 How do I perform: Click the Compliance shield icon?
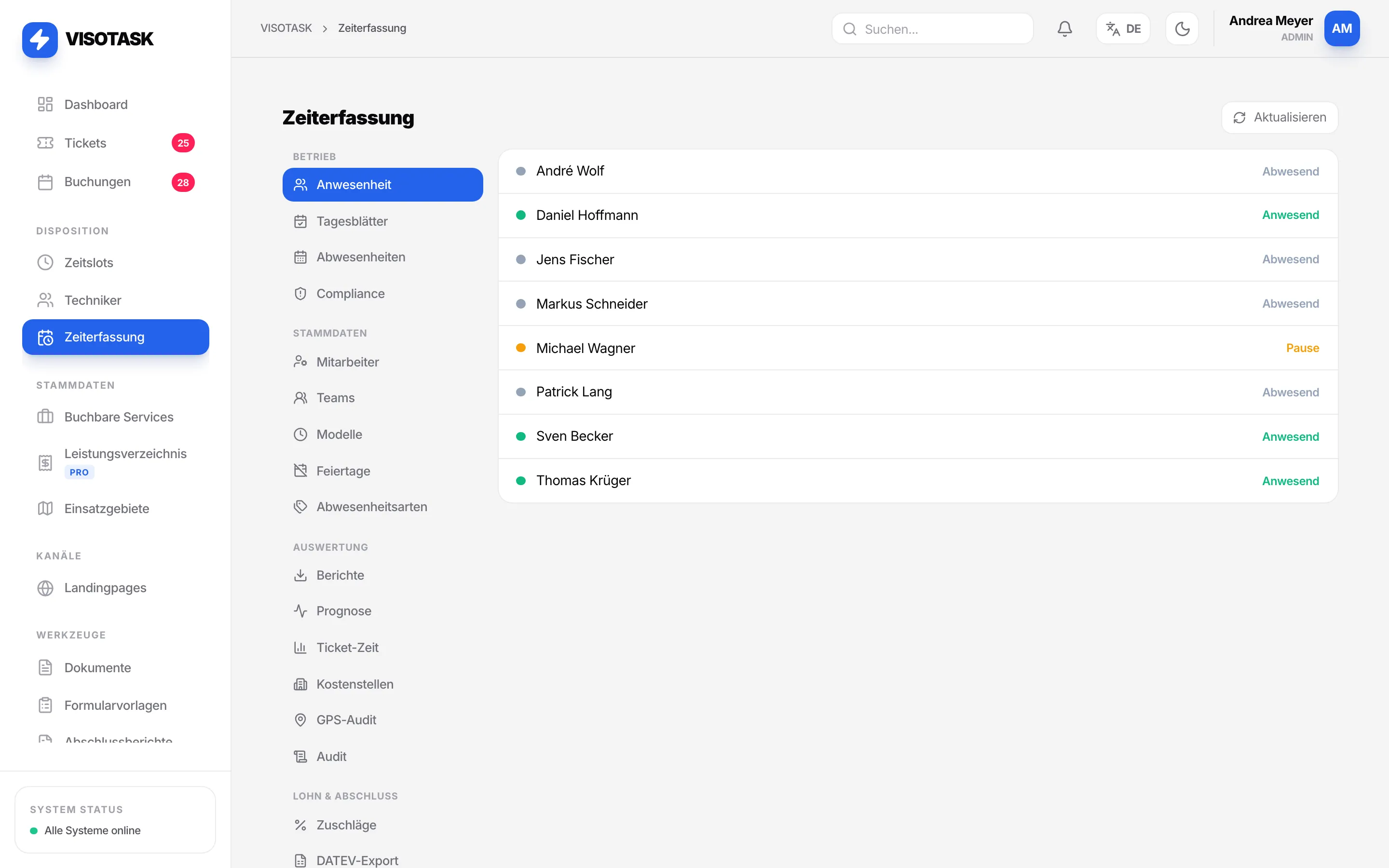(300, 294)
